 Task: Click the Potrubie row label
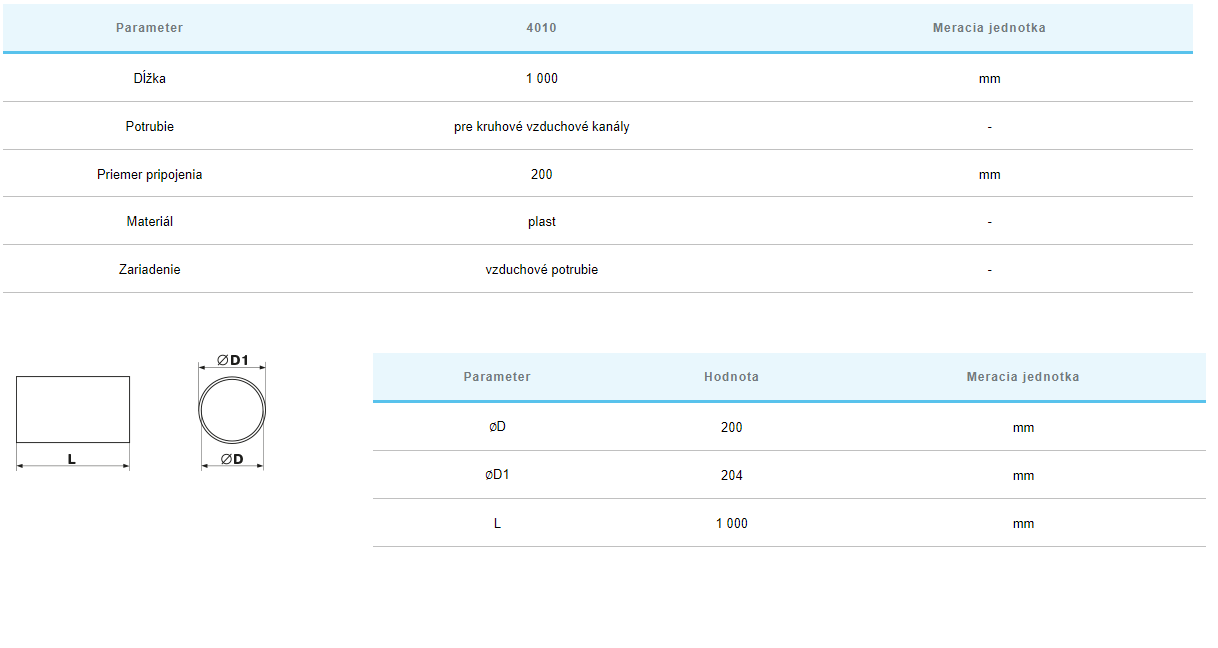pos(149,127)
